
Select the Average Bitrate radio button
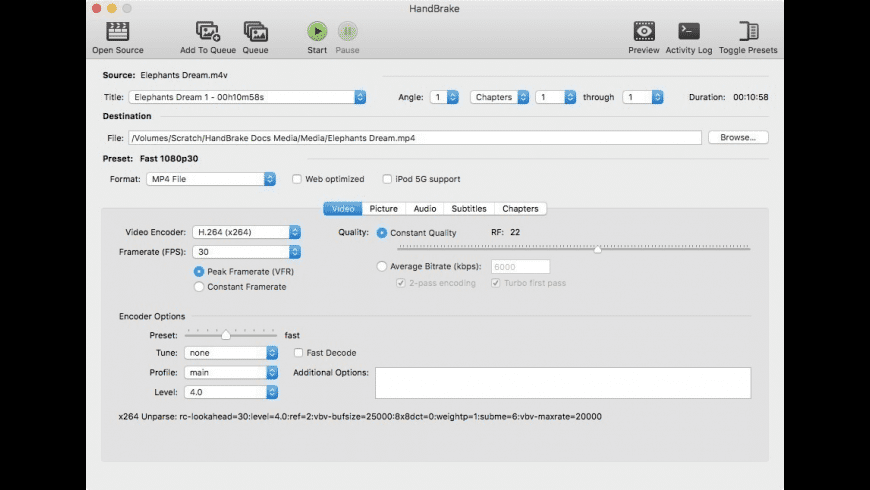click(x=381, y=266)
